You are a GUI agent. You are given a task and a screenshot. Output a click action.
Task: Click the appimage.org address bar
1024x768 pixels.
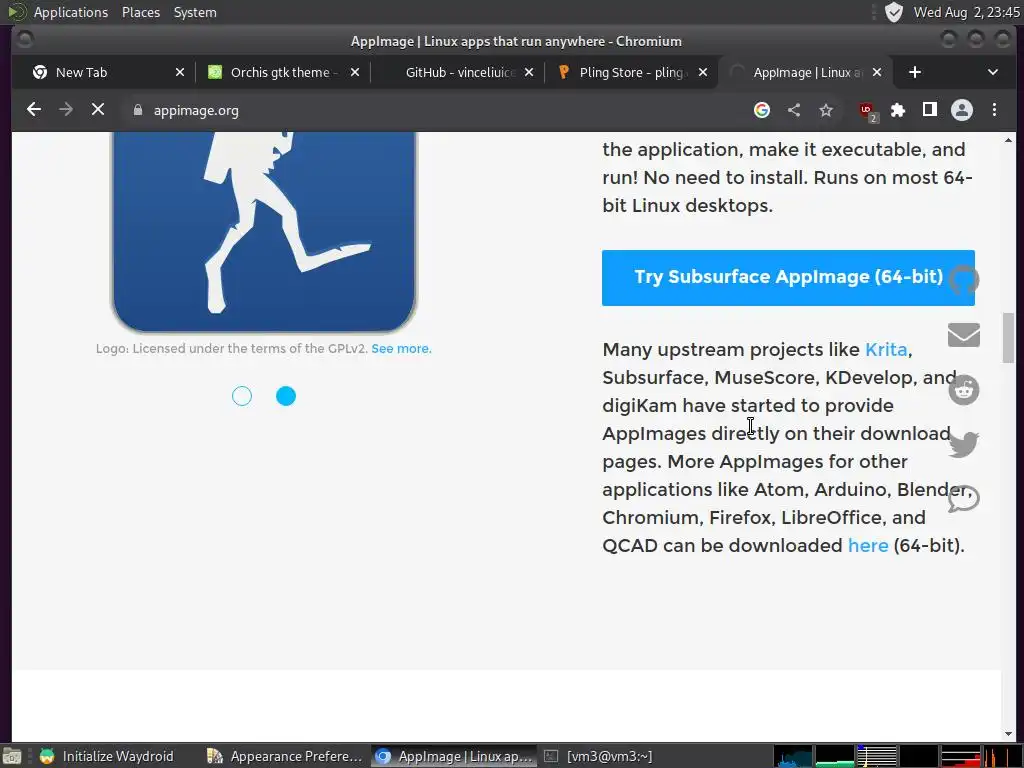431,110
